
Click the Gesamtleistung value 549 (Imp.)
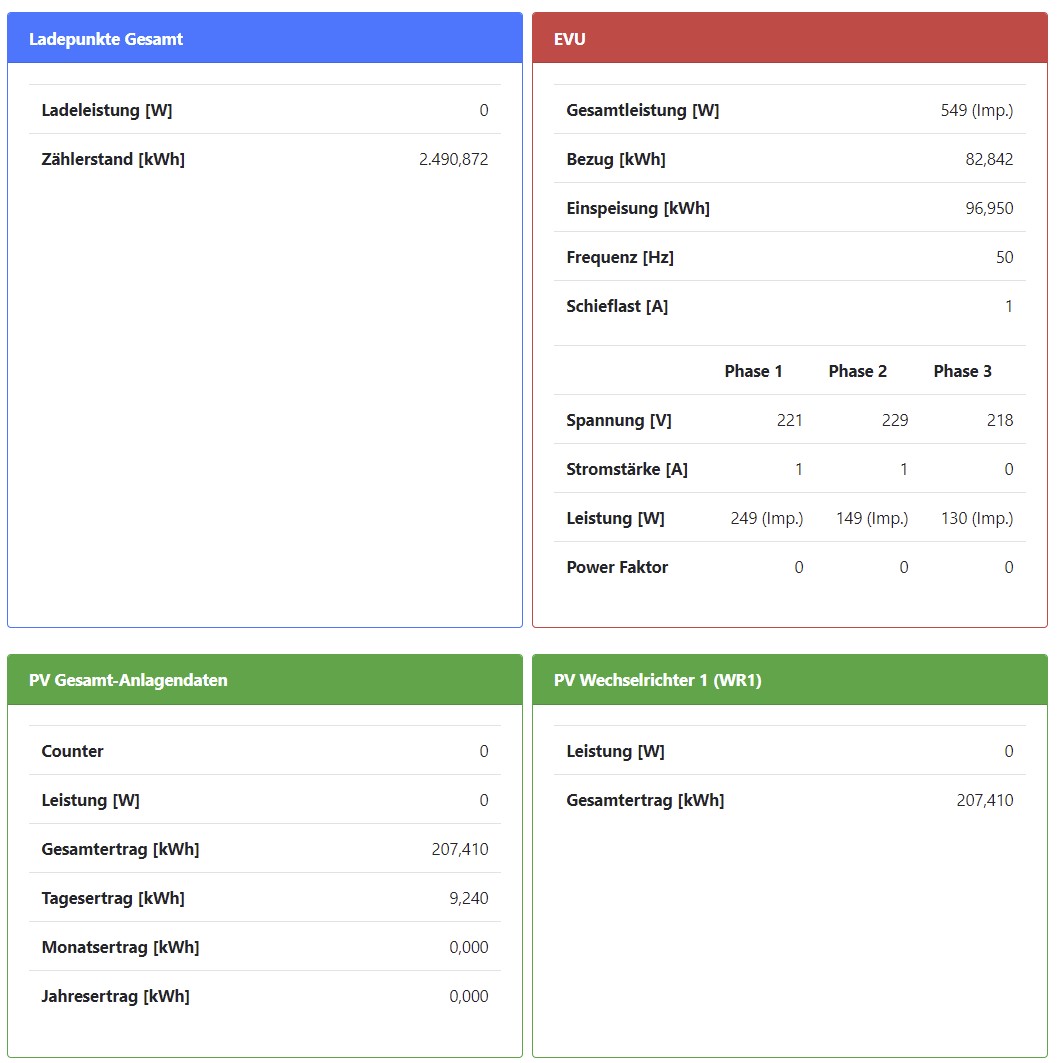pos(976,110)
